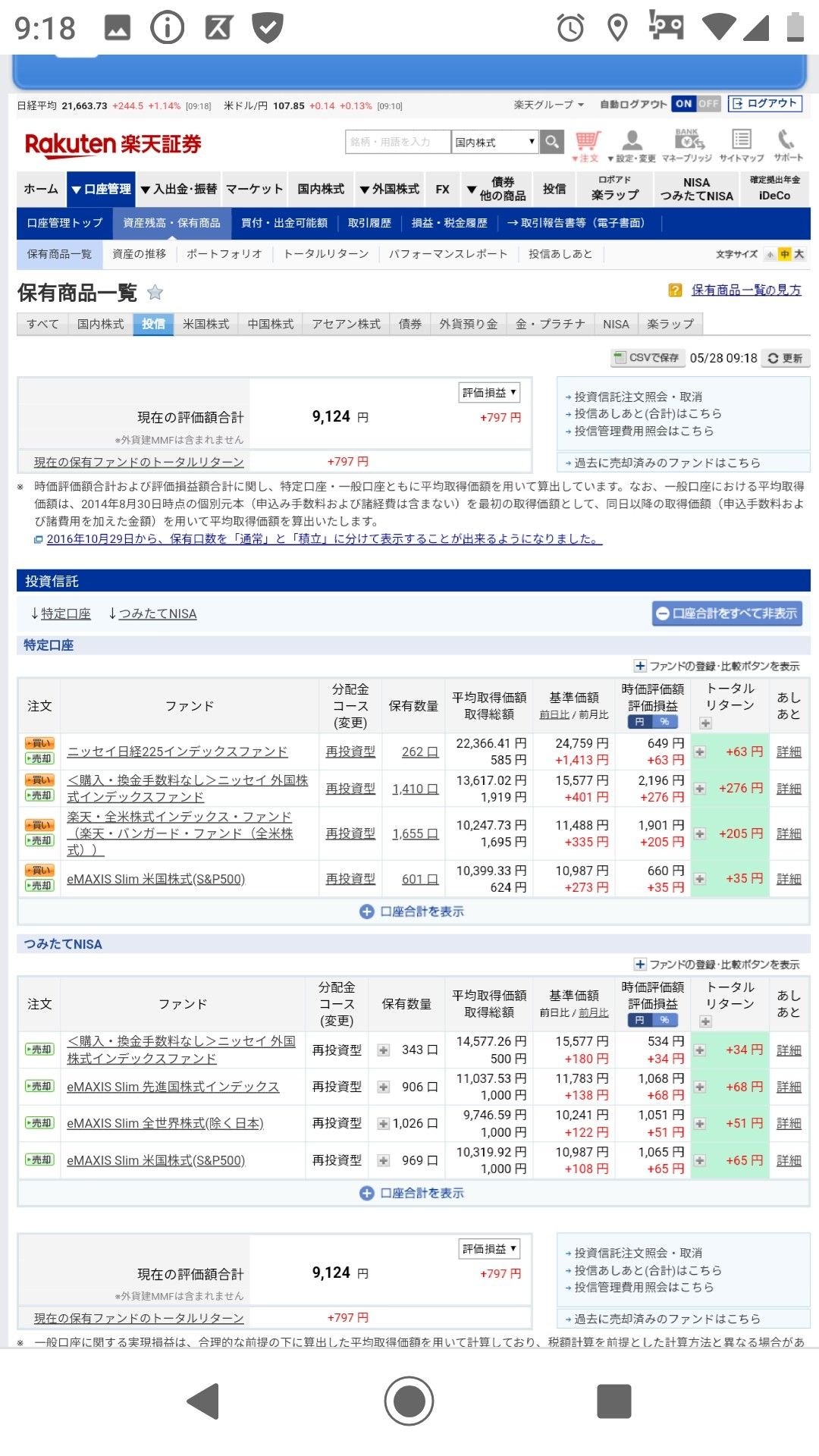
Task: Open 再投資型 link for ニッセイ日経225インデックスファンド
Action: 350,752
